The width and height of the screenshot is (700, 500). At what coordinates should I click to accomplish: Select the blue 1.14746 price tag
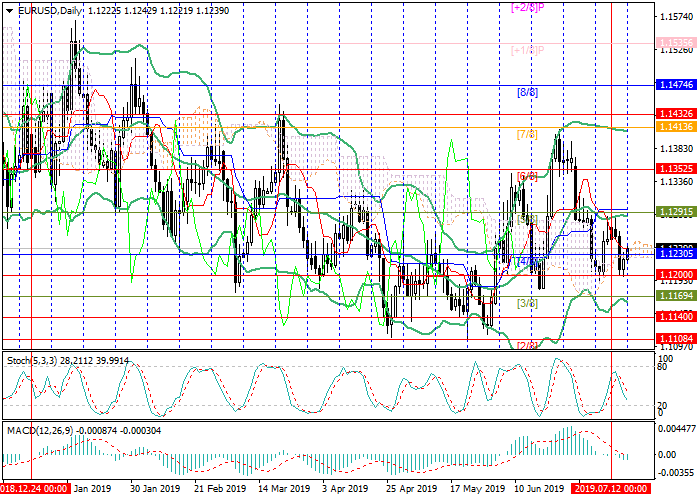coord(676,86)
